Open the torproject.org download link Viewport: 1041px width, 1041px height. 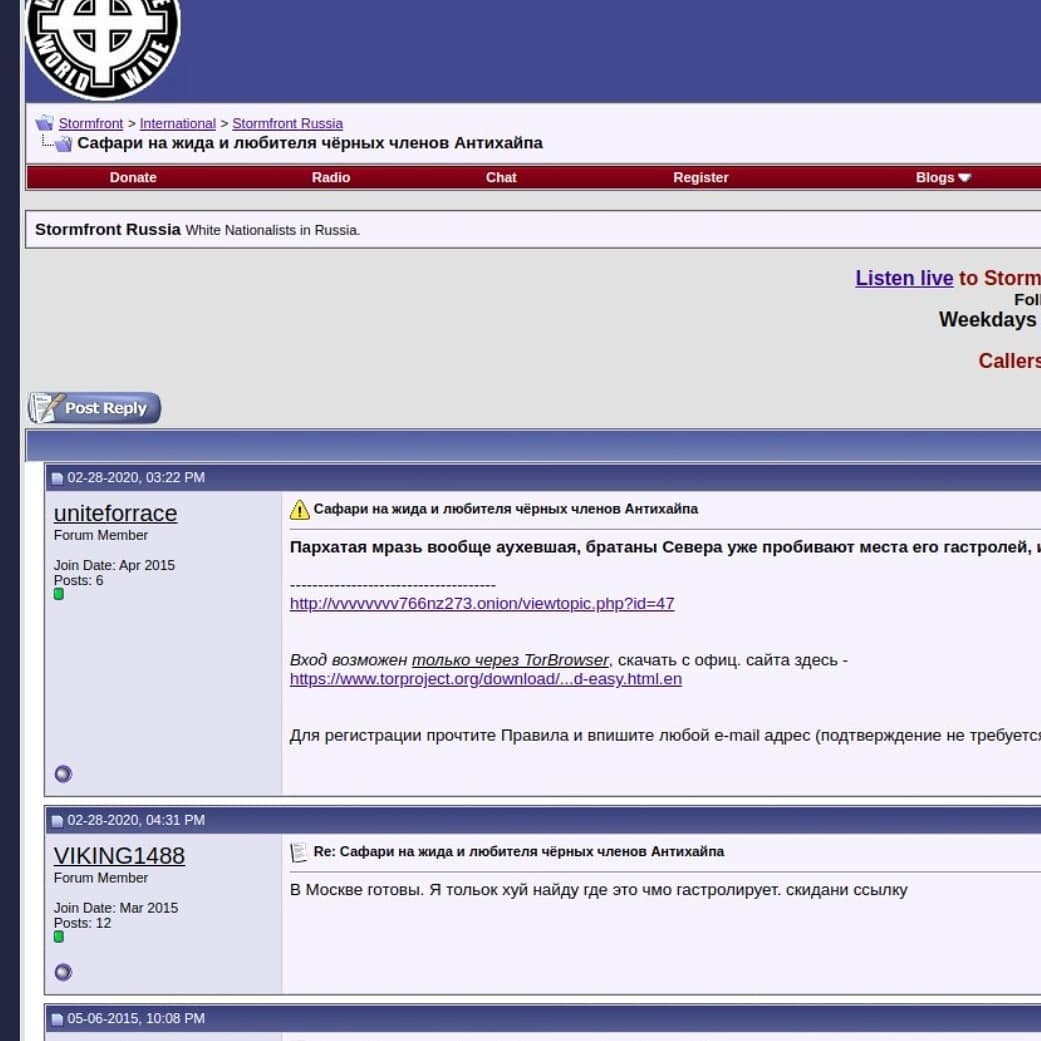tap(486, 679)
